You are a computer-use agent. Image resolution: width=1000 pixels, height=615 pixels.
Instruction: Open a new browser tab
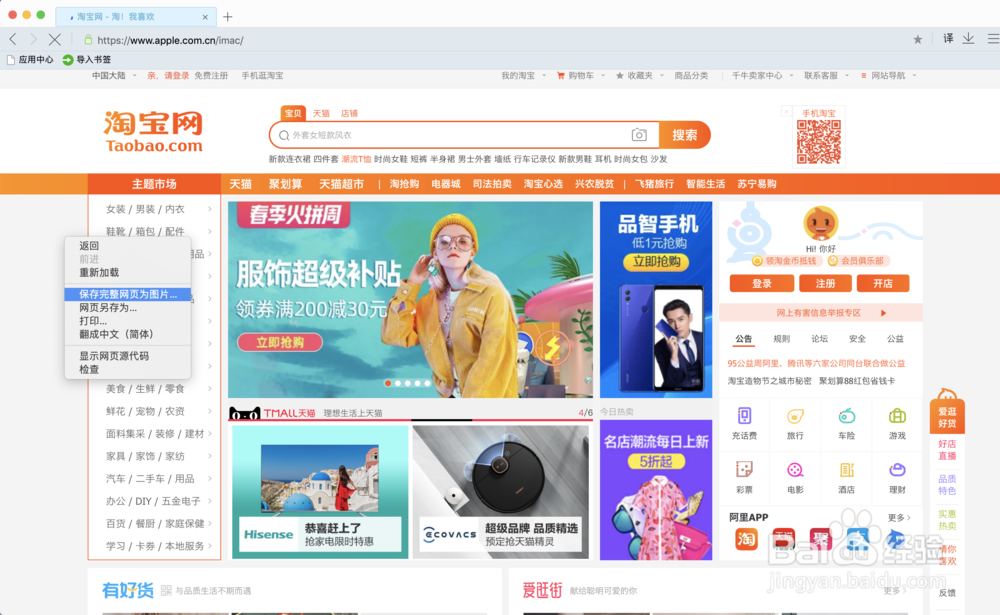(x=228, y=17)
